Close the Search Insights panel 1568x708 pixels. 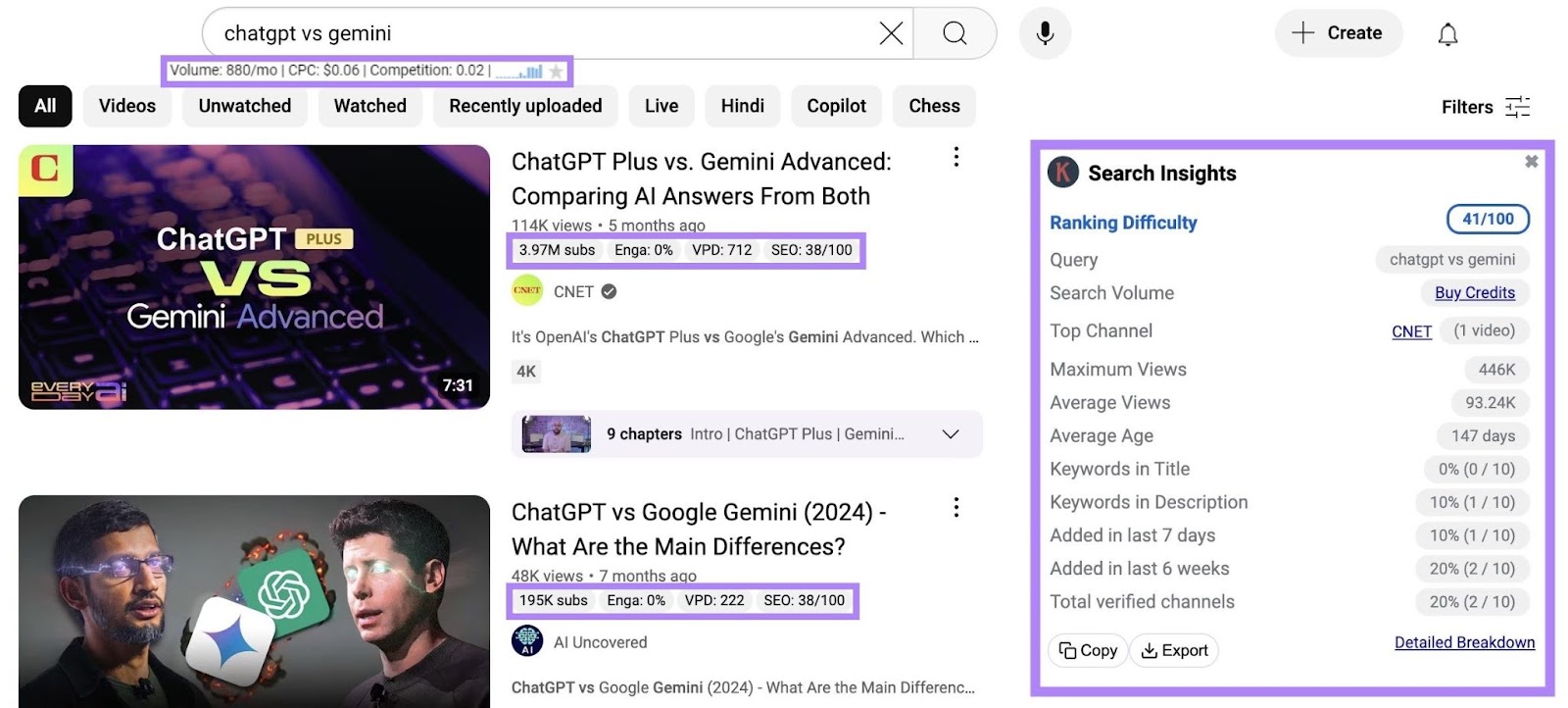pyautogui.click(x=1531, y=162)
